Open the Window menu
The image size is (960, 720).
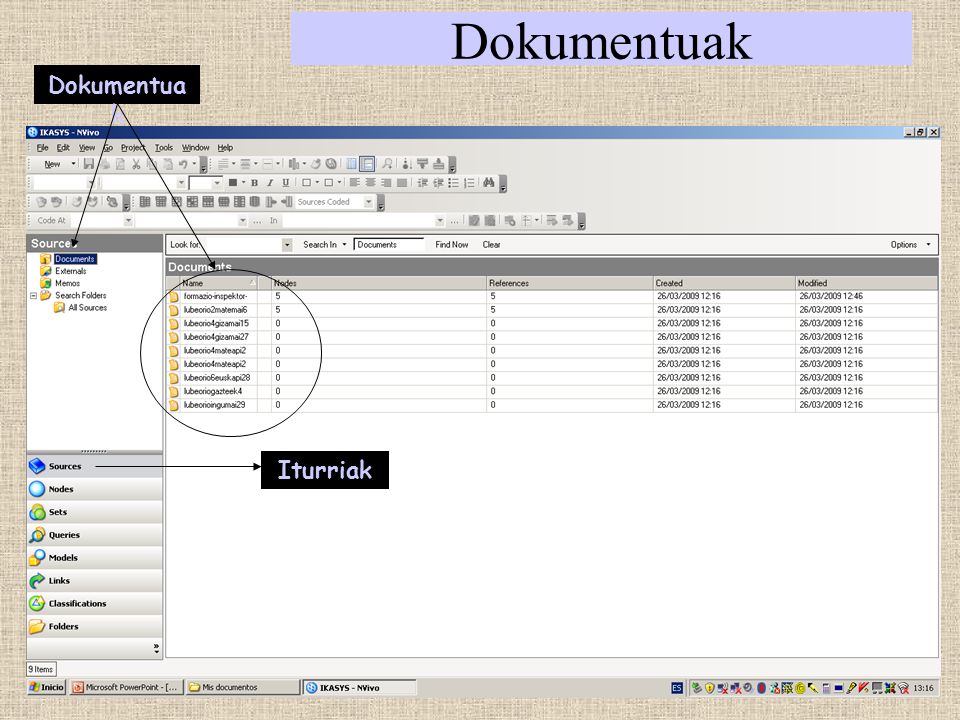[195, 148]
